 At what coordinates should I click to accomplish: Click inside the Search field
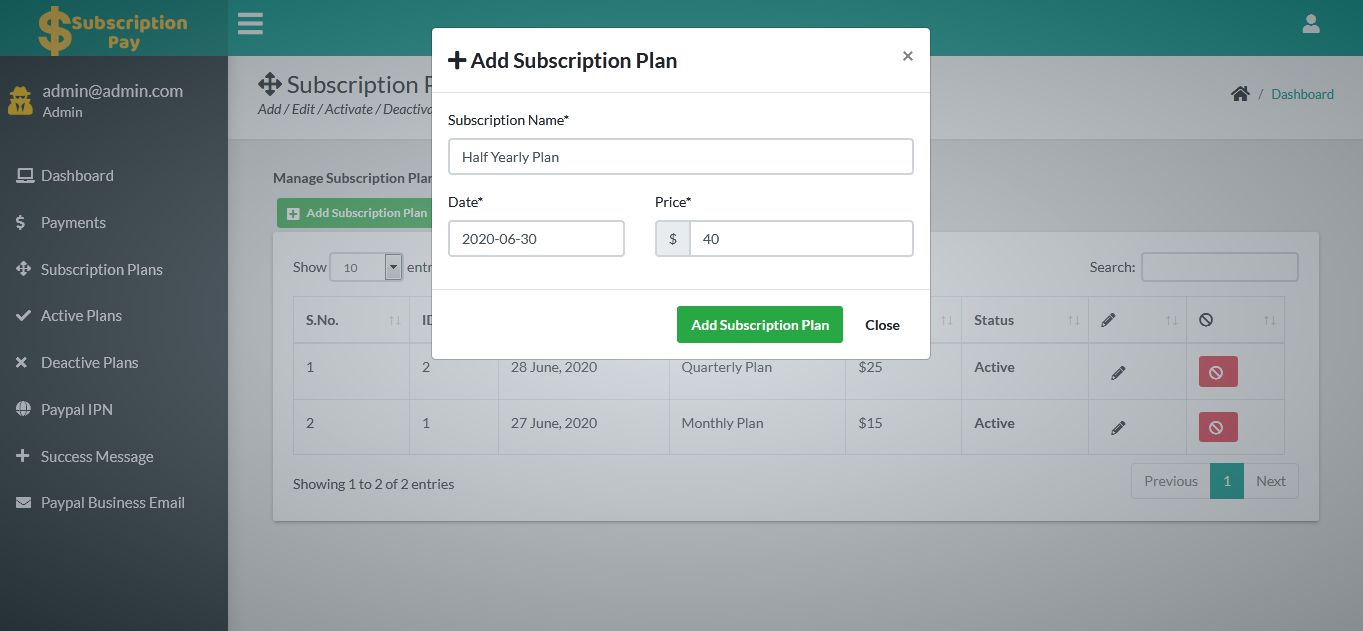[1219, 267]
